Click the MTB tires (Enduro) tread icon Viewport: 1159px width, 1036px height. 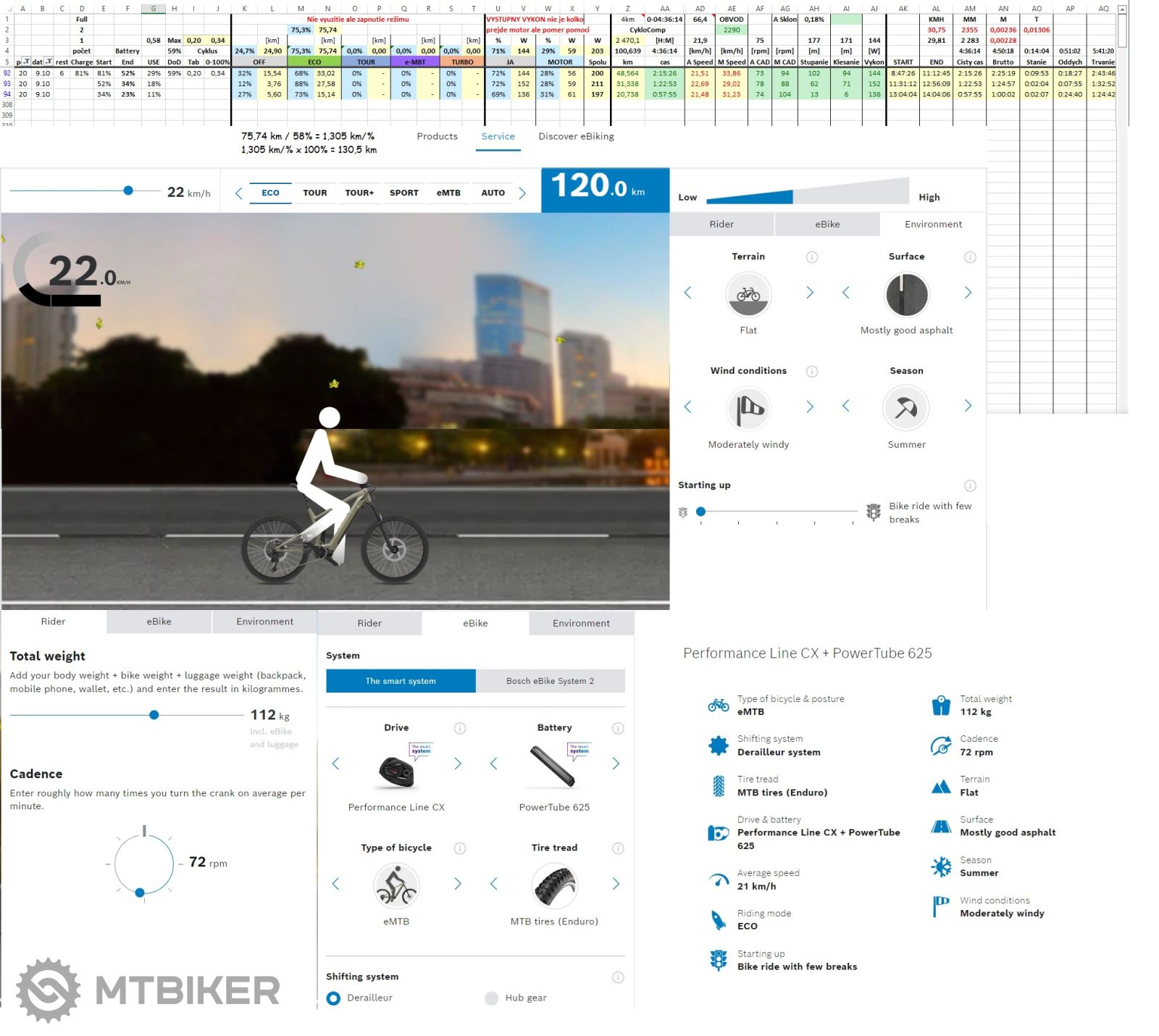(x=554, y=885)
